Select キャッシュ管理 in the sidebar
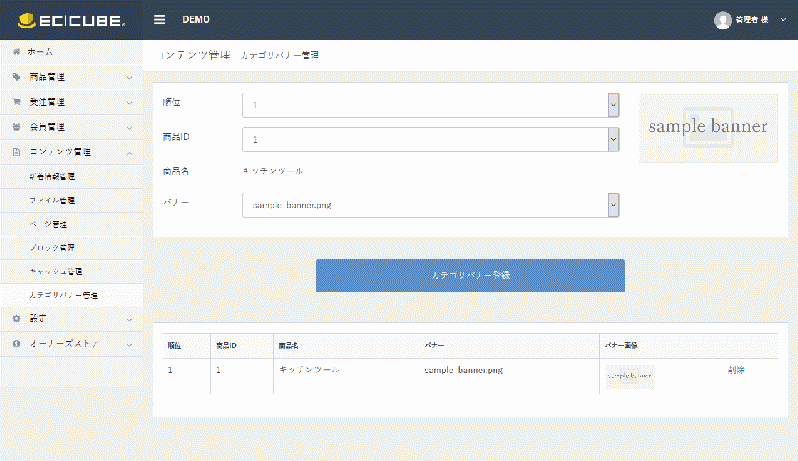This screenshot has height=461, width=798. click(56, 271)
